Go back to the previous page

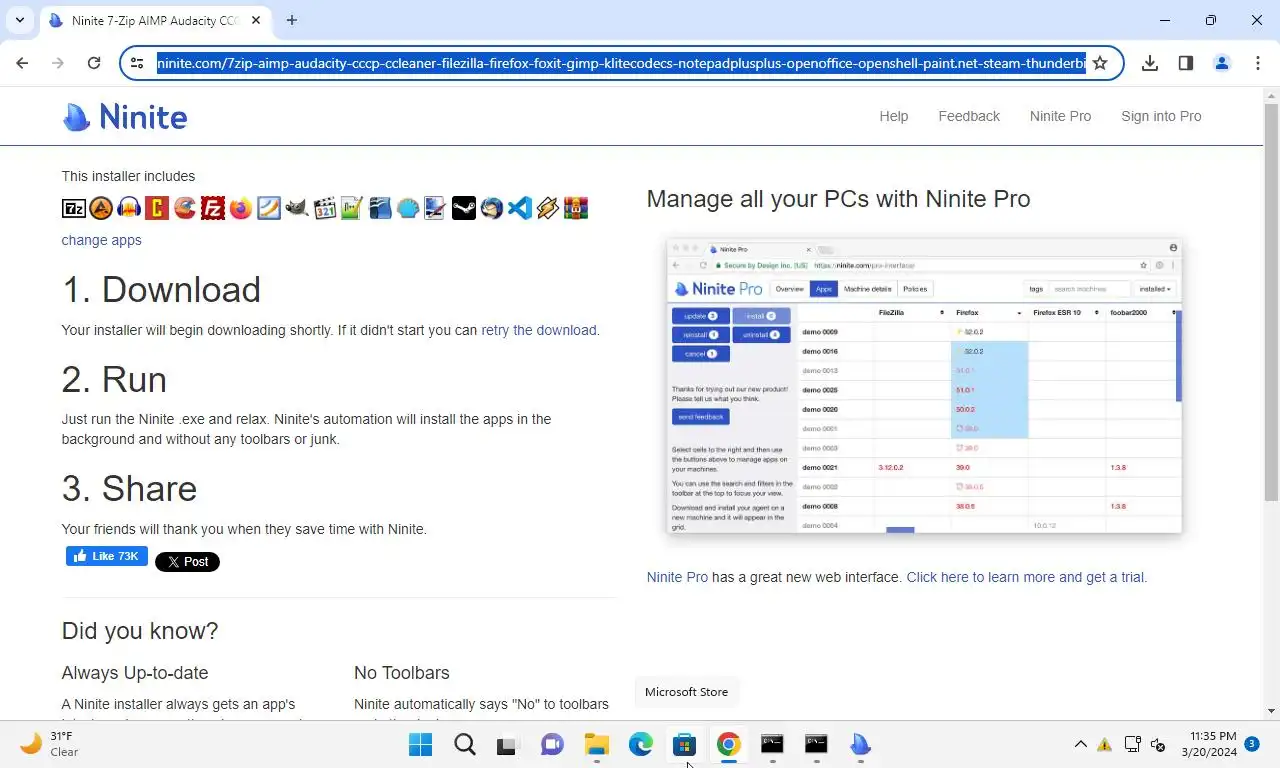(22, 63)
